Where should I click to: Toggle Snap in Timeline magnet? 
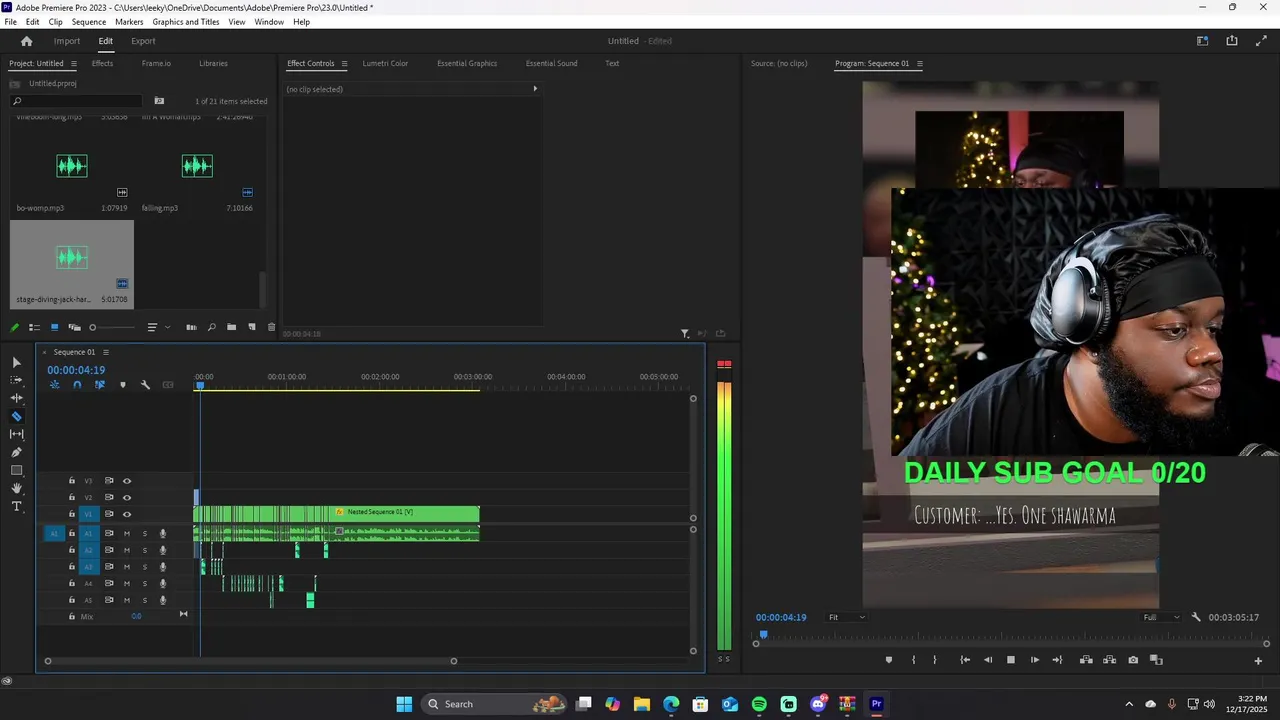coord(77,385)
